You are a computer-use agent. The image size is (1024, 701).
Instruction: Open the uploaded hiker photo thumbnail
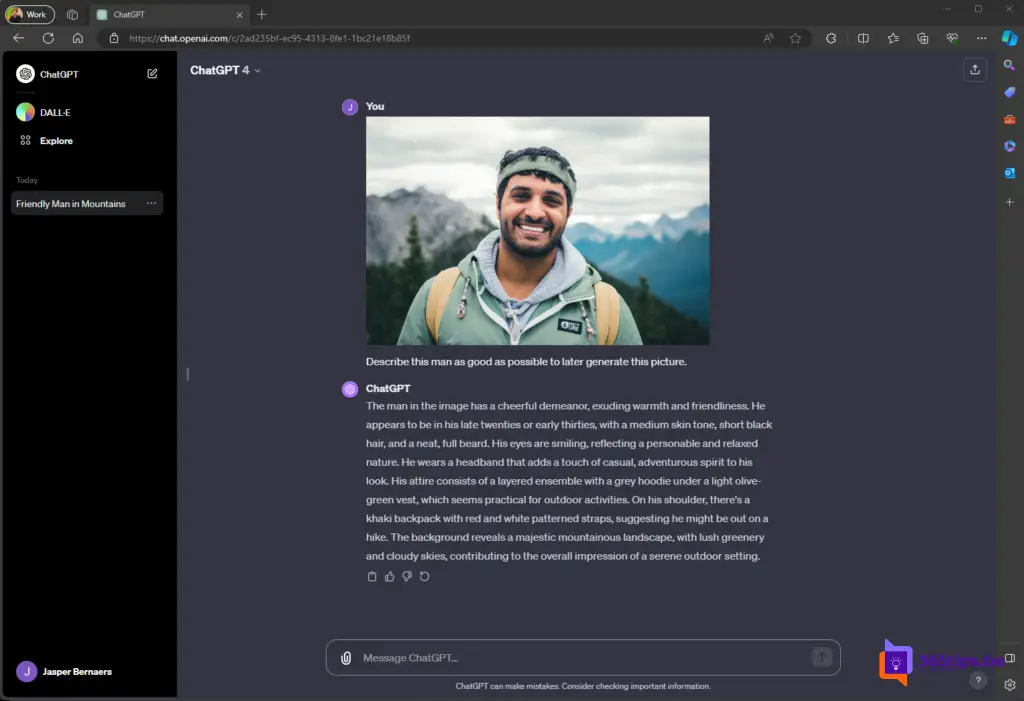point(537,231)
